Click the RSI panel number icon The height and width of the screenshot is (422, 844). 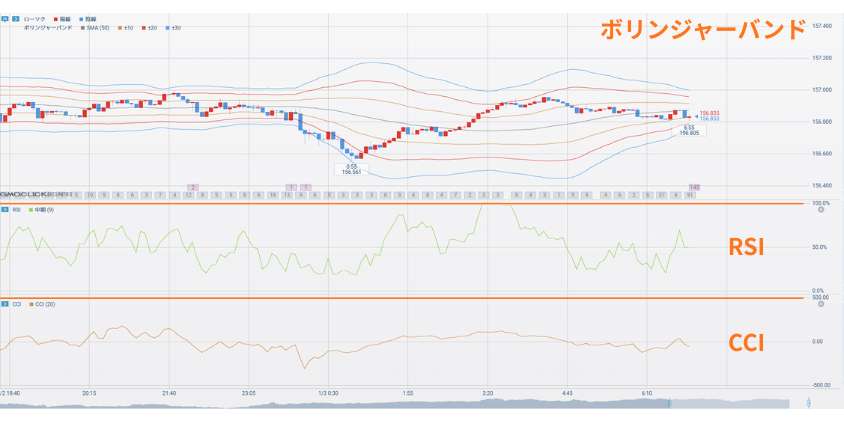[x=5, y=210]
